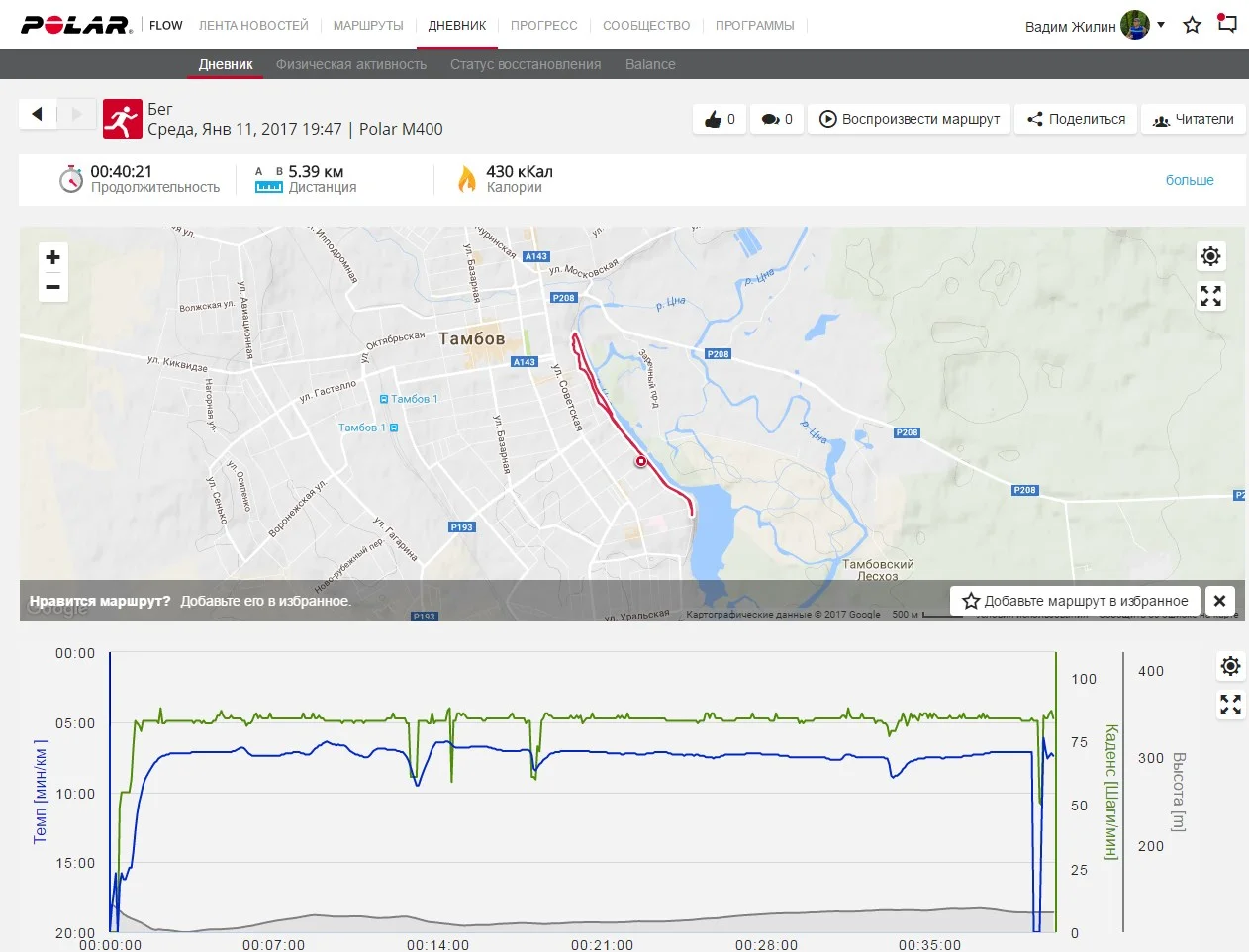Click the 00:40:21 duration value
The image size is (1249, 952).
pyautogui.click(x=122, y=171)
